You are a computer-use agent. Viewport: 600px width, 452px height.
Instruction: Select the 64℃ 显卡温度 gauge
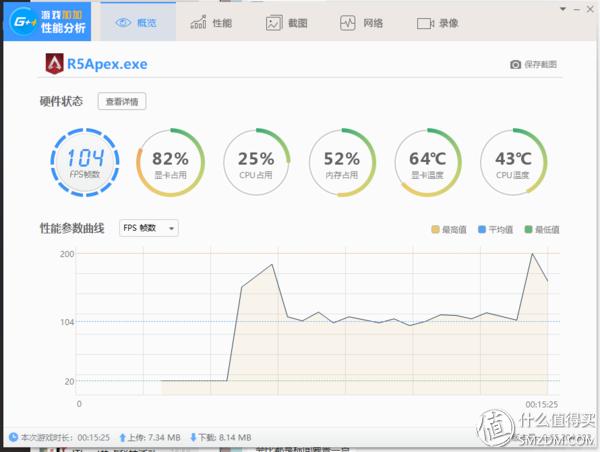coord(427,162)
